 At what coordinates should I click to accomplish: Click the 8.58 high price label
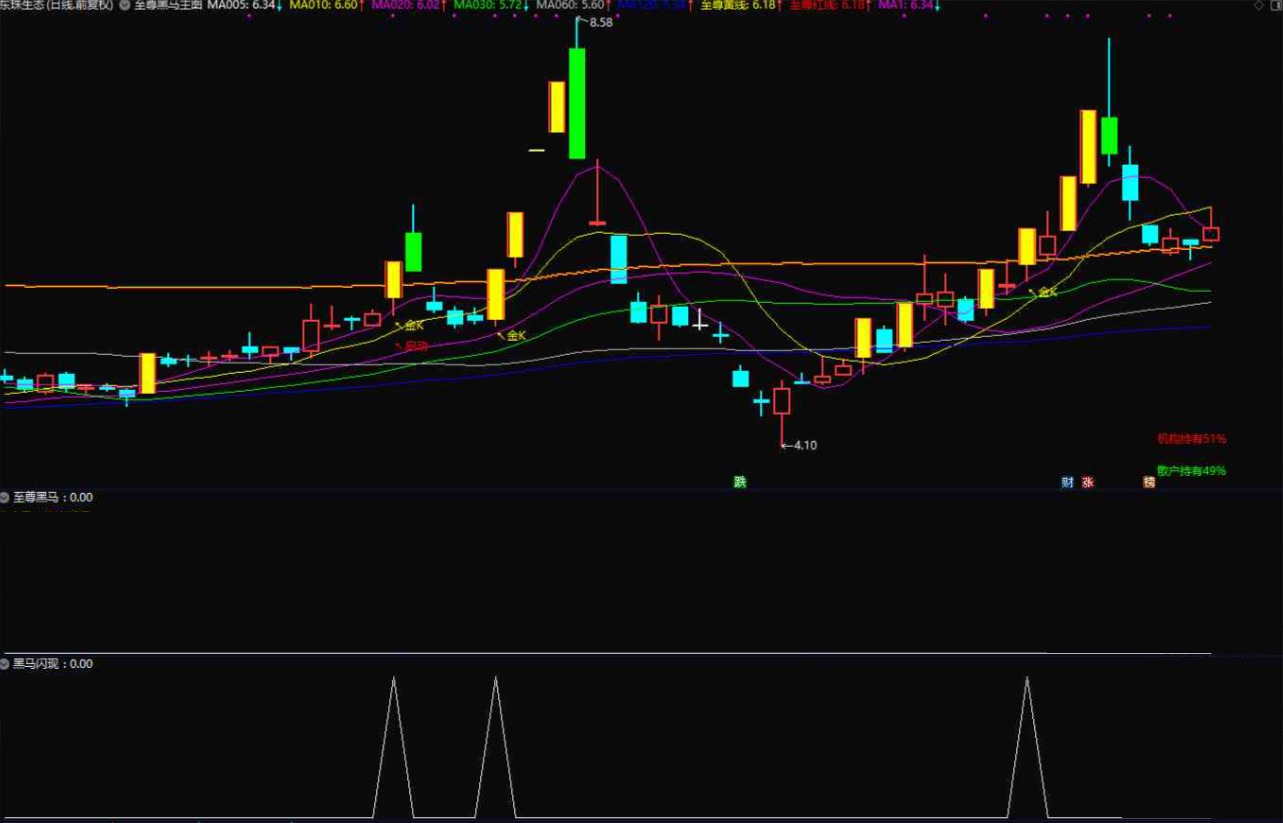tap(601, 22)
